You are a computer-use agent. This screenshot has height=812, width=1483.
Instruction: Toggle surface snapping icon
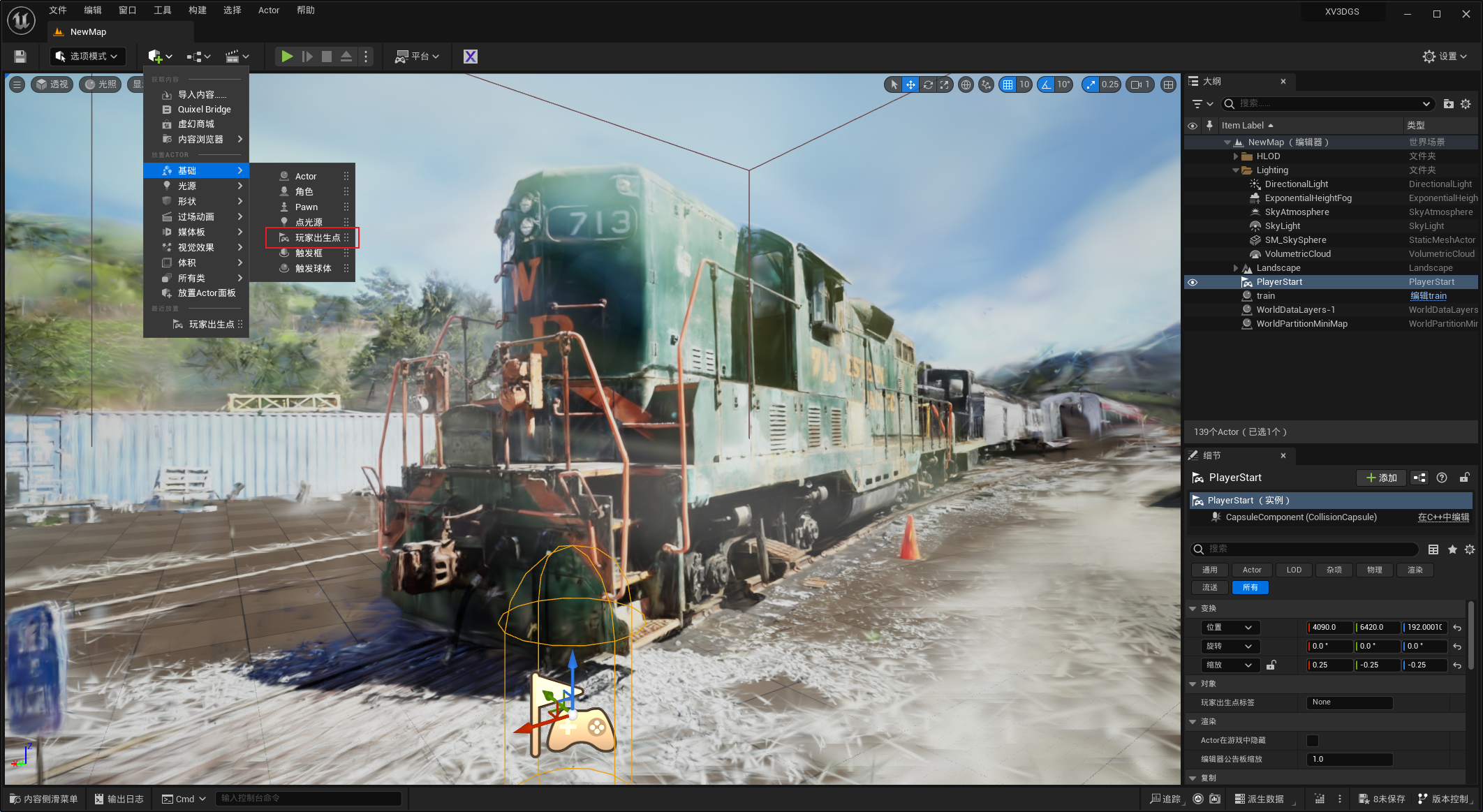click(x=986, y=84)
